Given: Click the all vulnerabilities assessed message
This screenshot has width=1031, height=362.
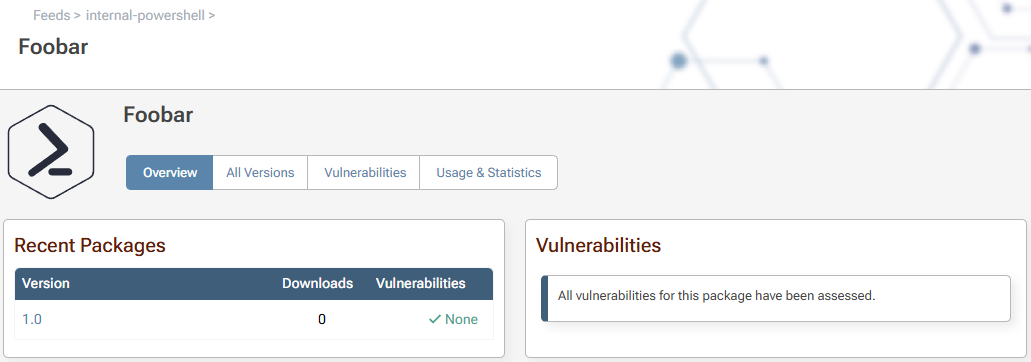Looking at the screenshot, I should [x=717, y=296].
